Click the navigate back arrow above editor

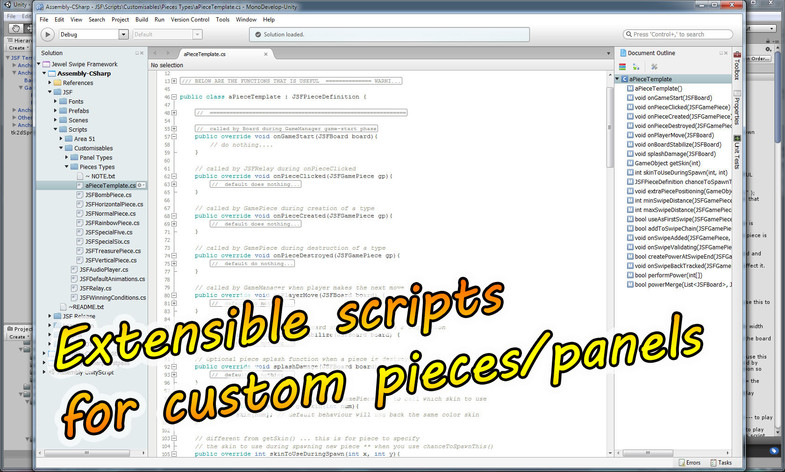155,53
